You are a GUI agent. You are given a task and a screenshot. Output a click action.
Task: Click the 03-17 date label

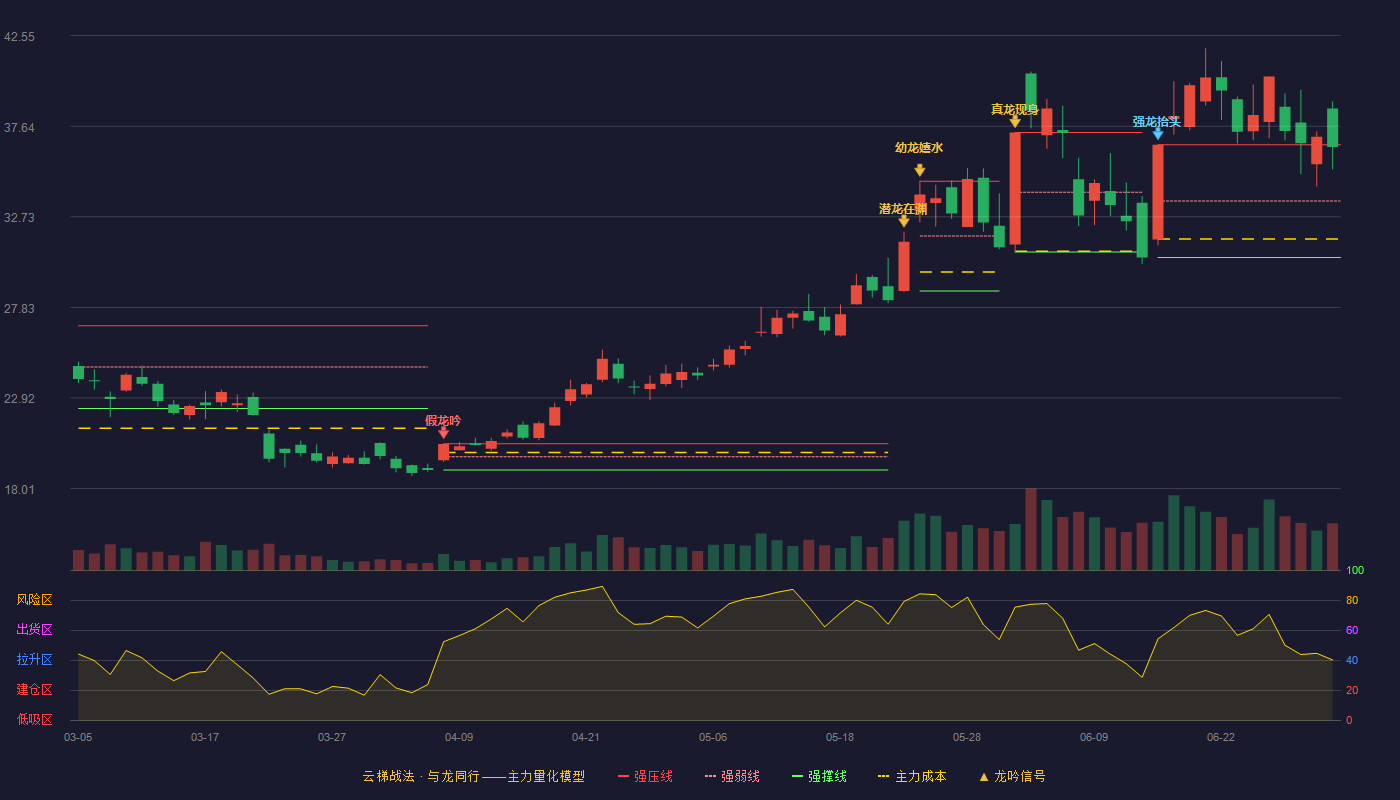pos(205,737)
